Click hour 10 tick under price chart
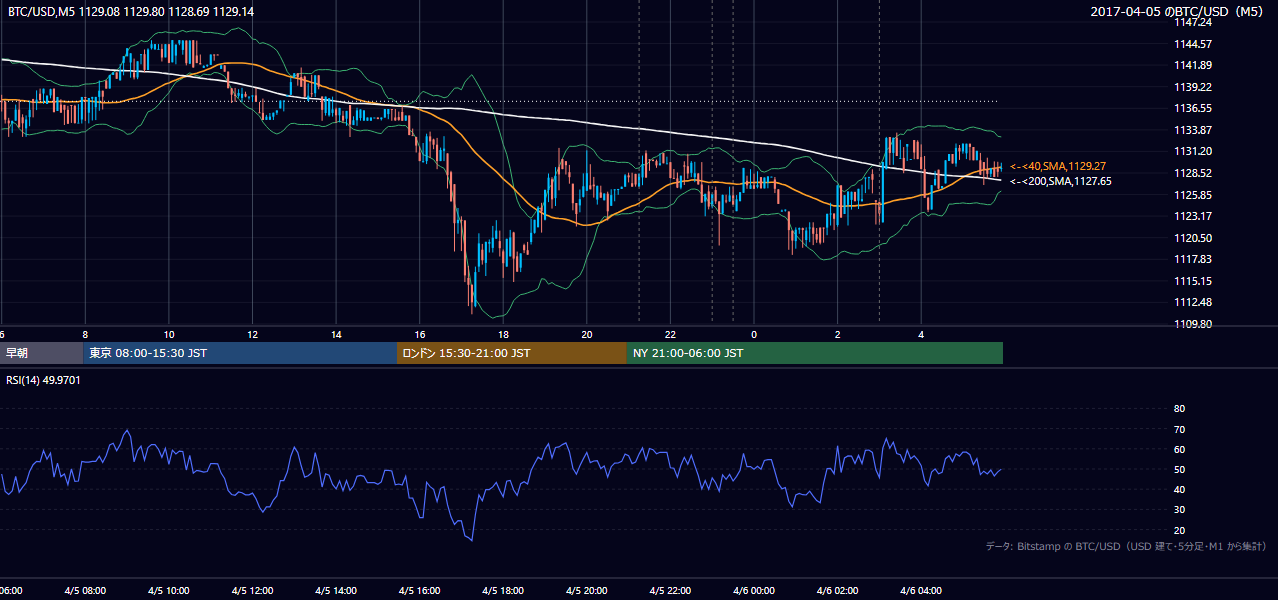The image size is (1278, 600). tap(169, 335)
